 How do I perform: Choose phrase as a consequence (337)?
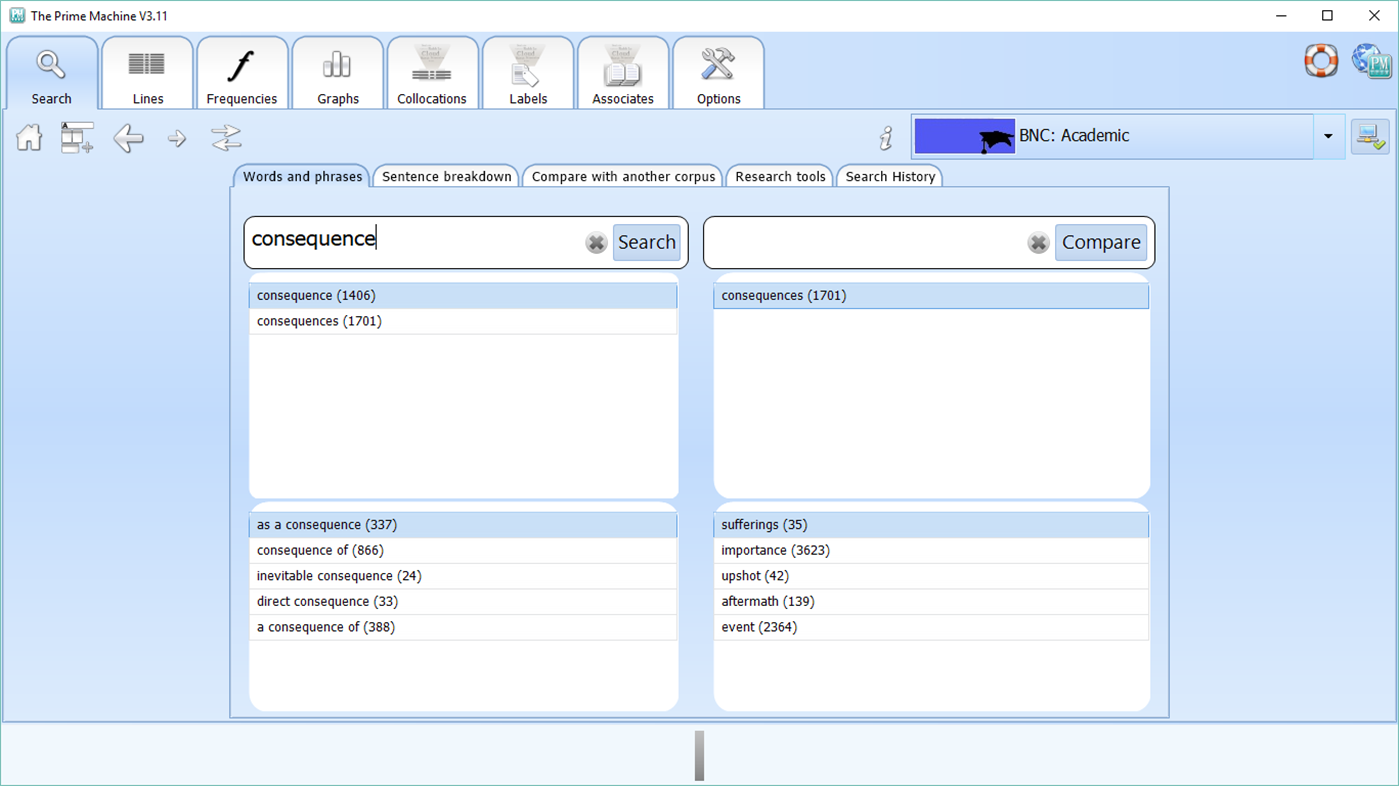(463, 525)
